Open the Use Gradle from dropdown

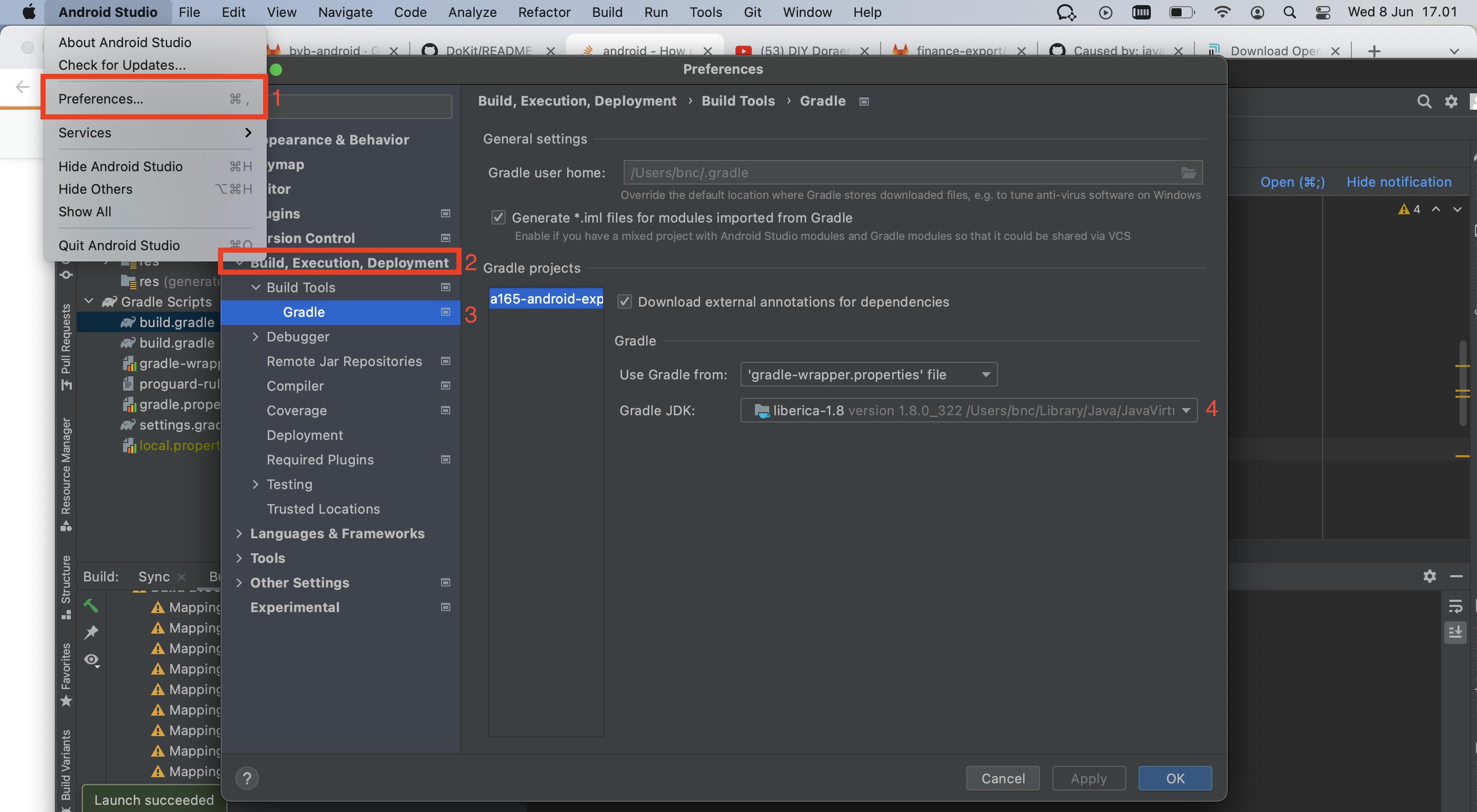(x=869, y=375)
